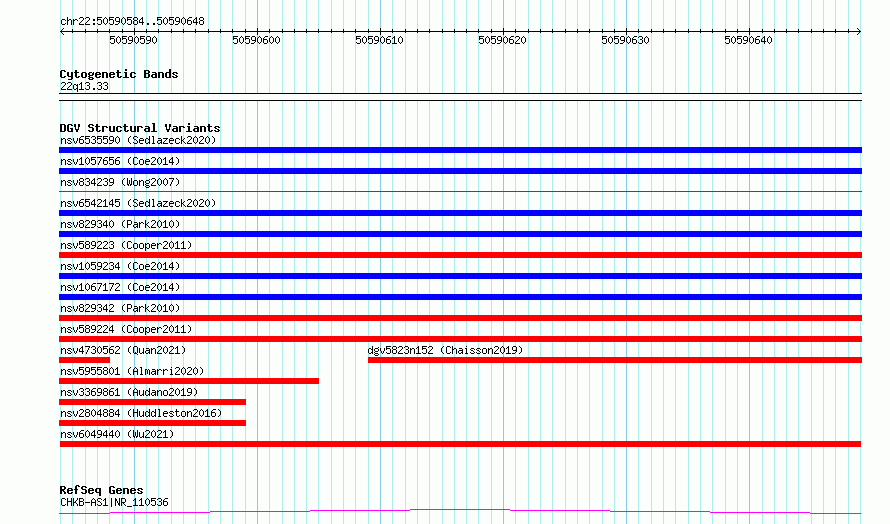Open the CHKB-AS1|NR_110536 gene label
890x524 pixels.
114,502
